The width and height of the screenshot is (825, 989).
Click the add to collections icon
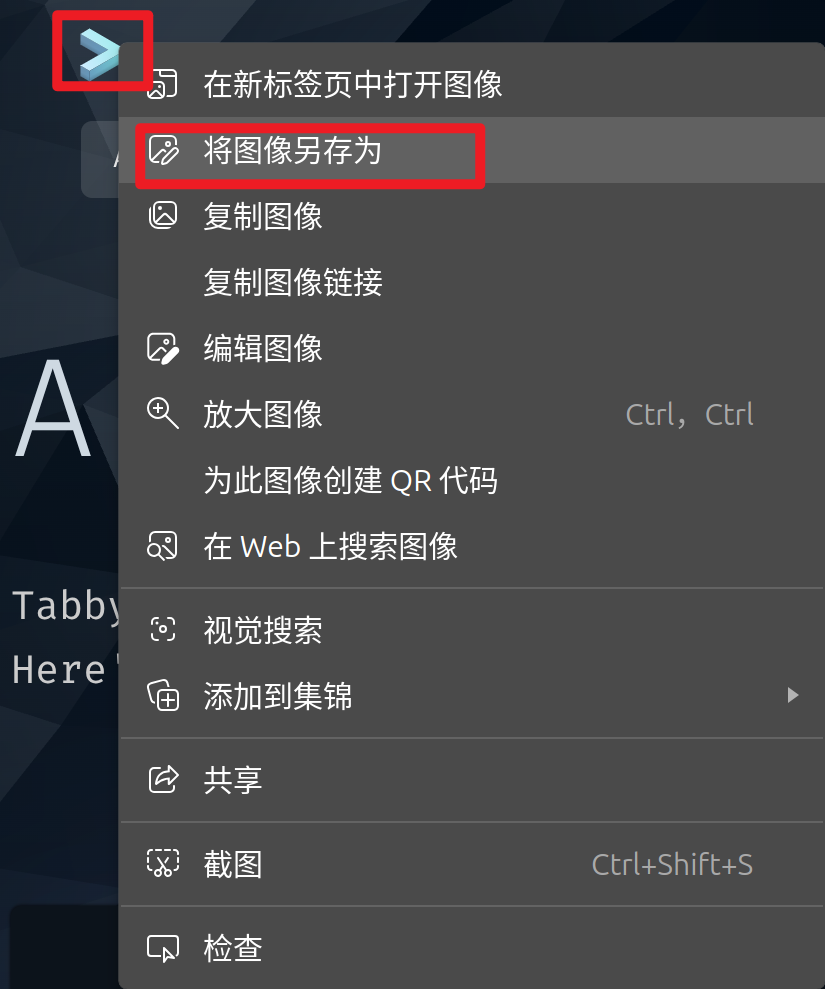click(163, 696)
